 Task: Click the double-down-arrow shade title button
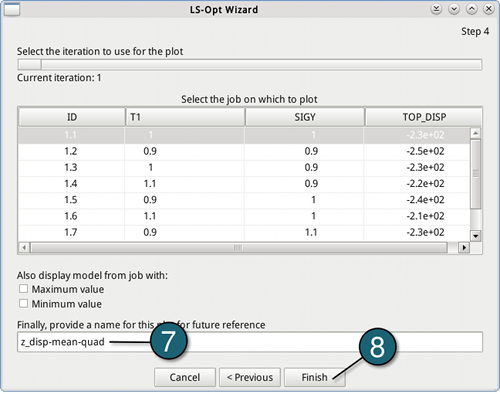click(x=436, y=9)
